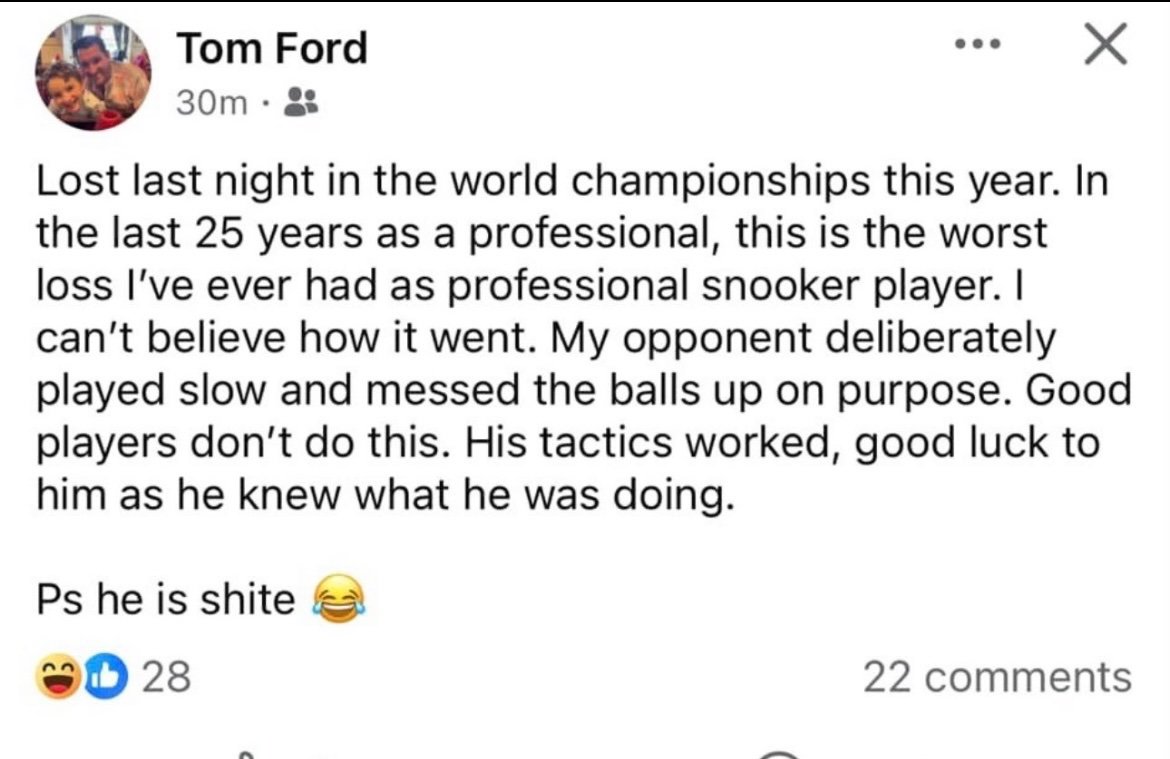Click the 30m post timestamp
The image size is (1170, 759).
coord(211,102)
